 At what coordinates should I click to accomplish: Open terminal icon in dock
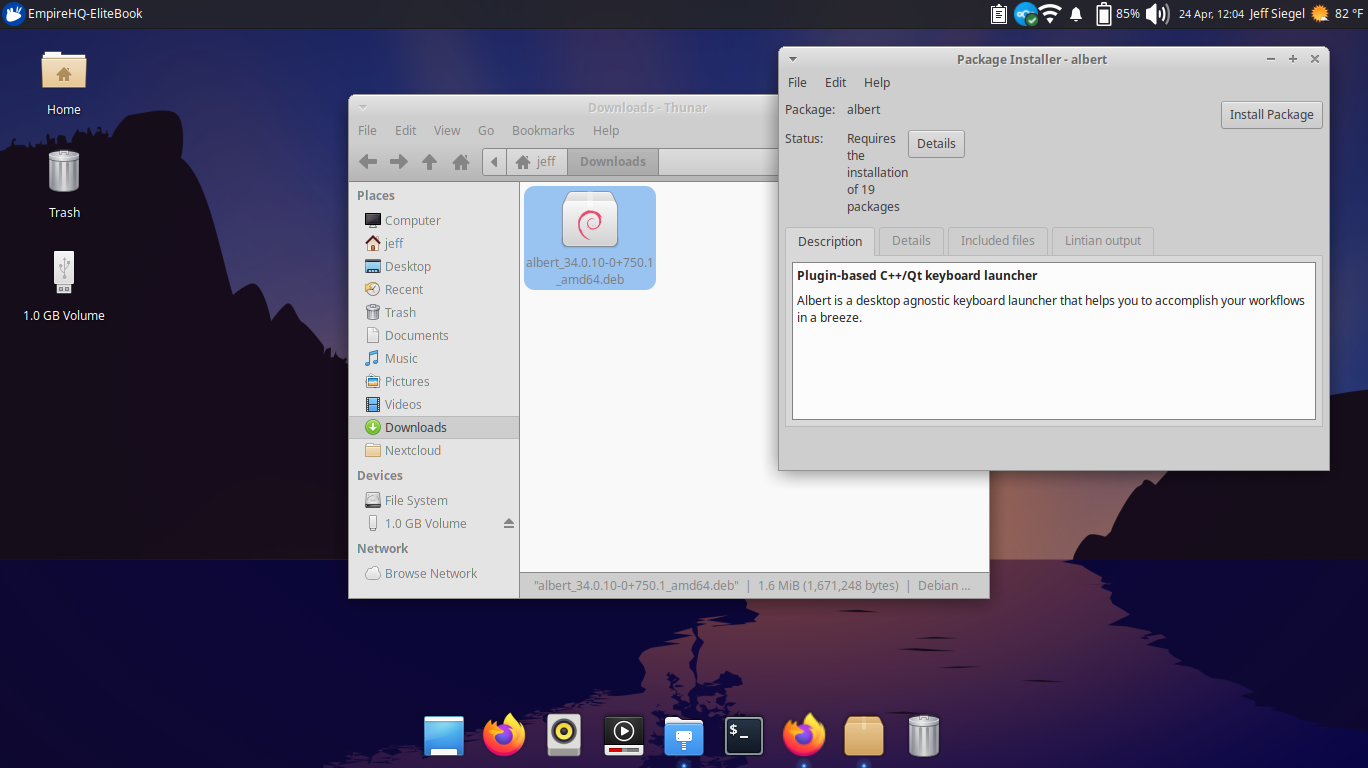[x=744, y=736]
